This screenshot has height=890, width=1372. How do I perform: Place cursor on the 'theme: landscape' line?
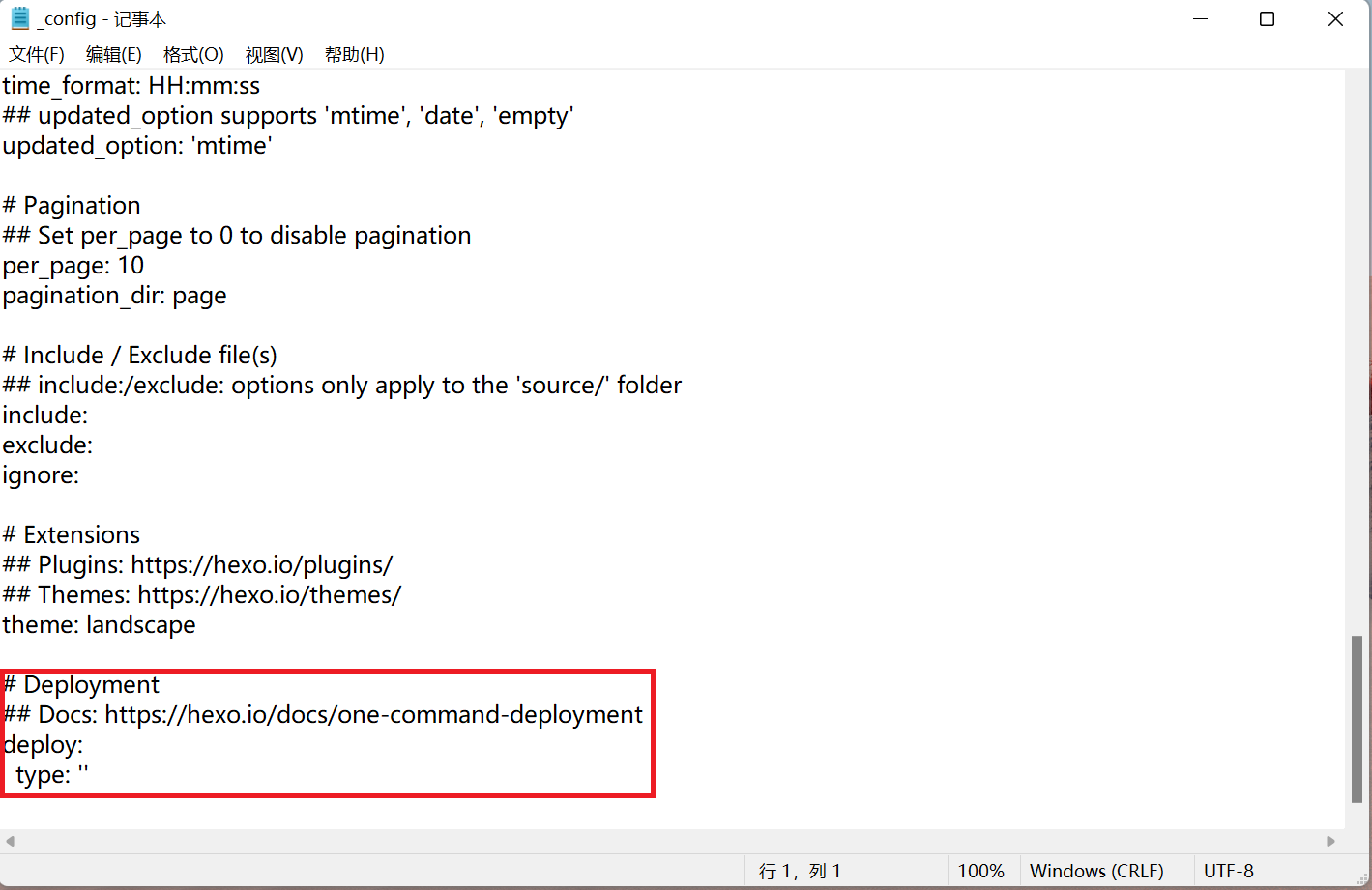[99, 625]
